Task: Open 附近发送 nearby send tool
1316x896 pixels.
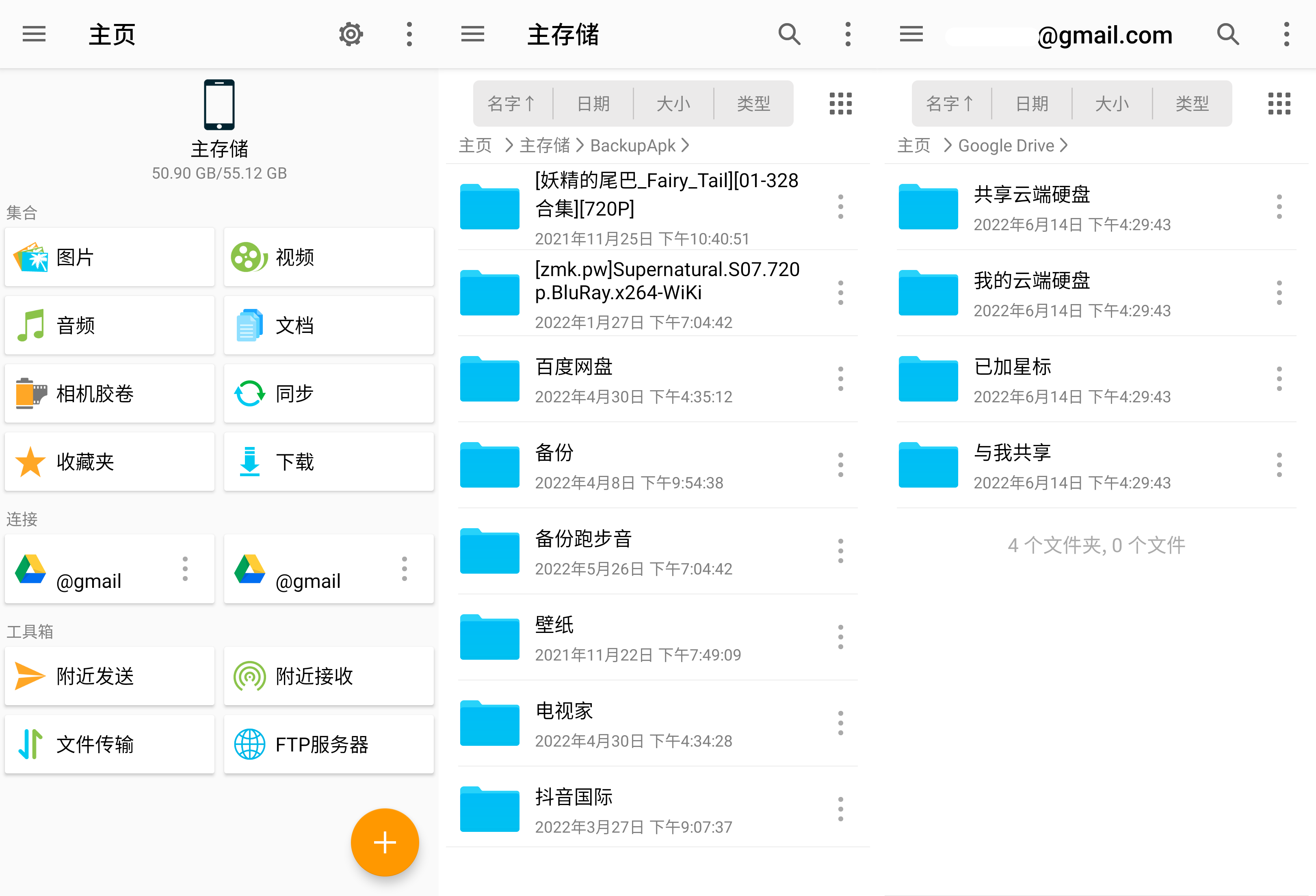Action: click(109, 676)
